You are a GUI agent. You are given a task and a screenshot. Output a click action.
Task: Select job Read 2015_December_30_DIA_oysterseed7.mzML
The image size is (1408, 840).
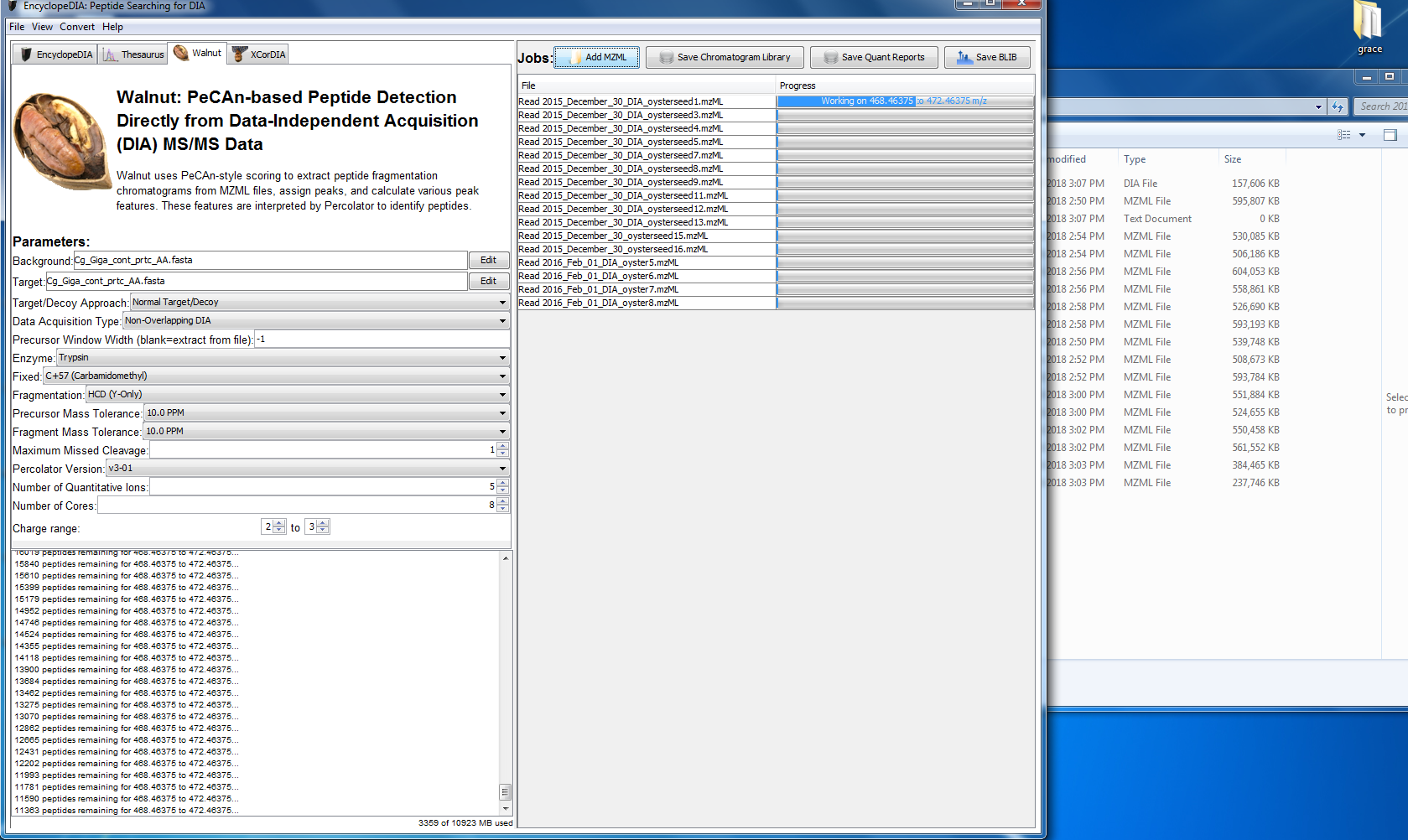646,155
